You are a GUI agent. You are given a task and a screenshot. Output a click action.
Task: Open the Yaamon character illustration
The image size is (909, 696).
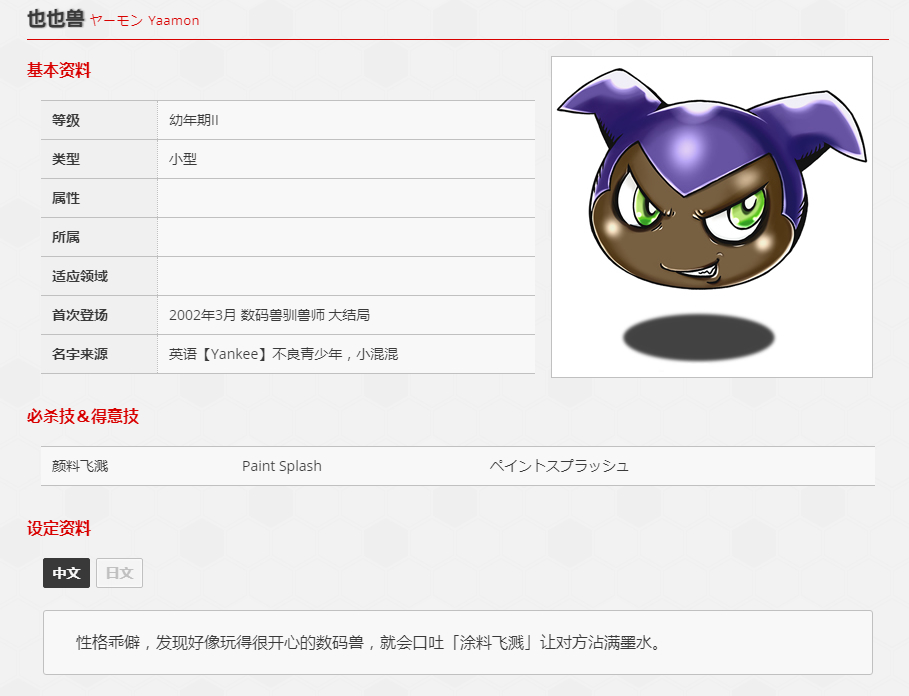click(x=711, y=217)
